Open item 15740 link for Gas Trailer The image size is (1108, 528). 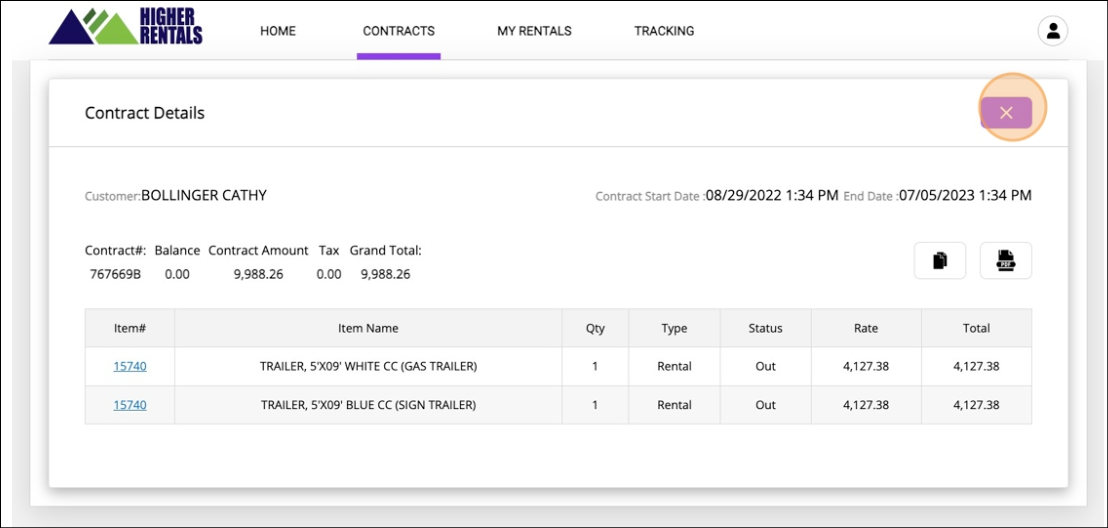130,366
